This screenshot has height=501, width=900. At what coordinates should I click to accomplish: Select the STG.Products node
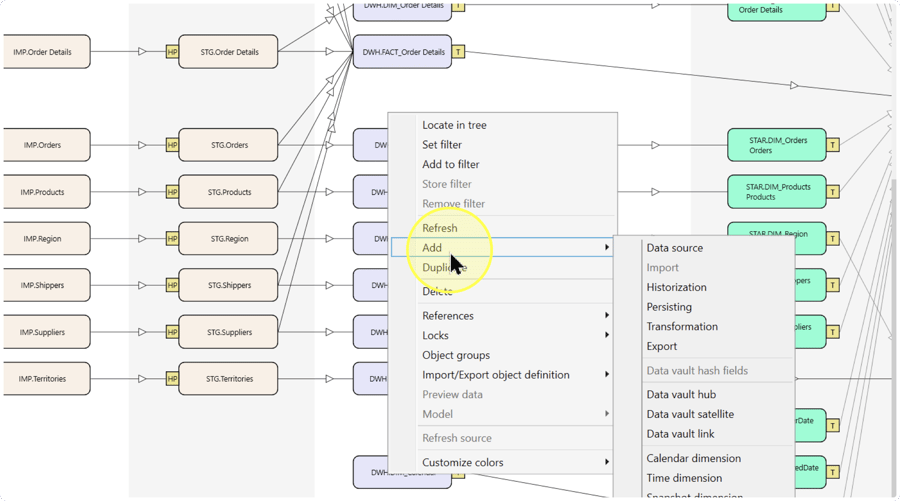(228, 192)
